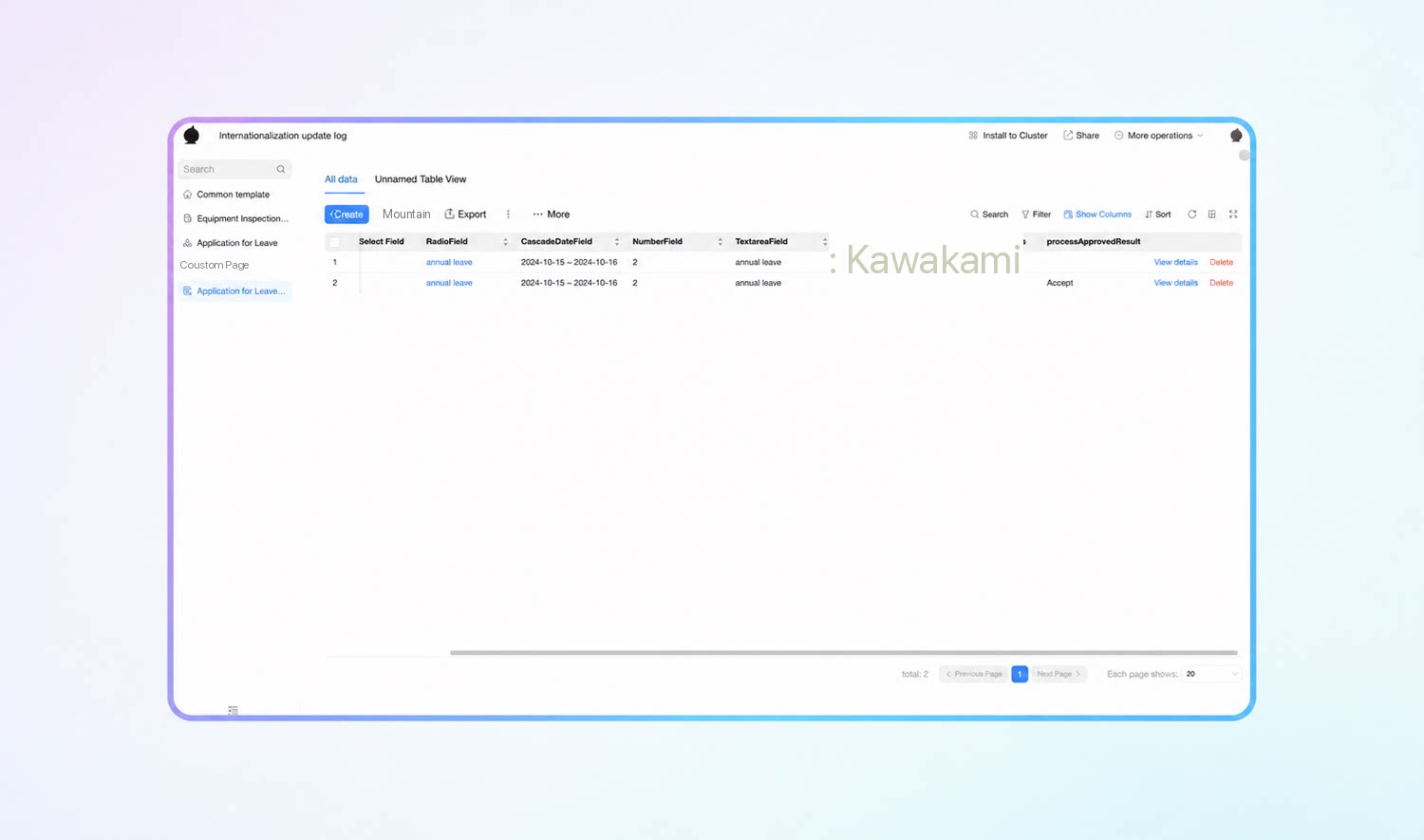Click the refresh table icon

coord(1192,215)
